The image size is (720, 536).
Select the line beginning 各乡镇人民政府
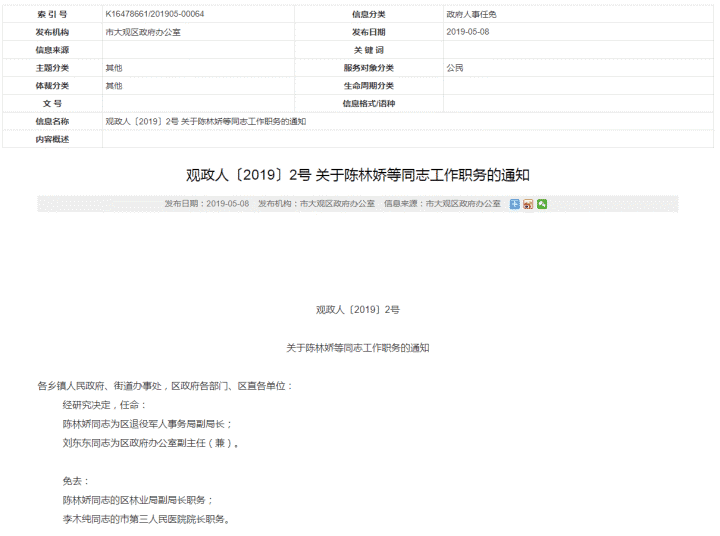coord(165,386)
